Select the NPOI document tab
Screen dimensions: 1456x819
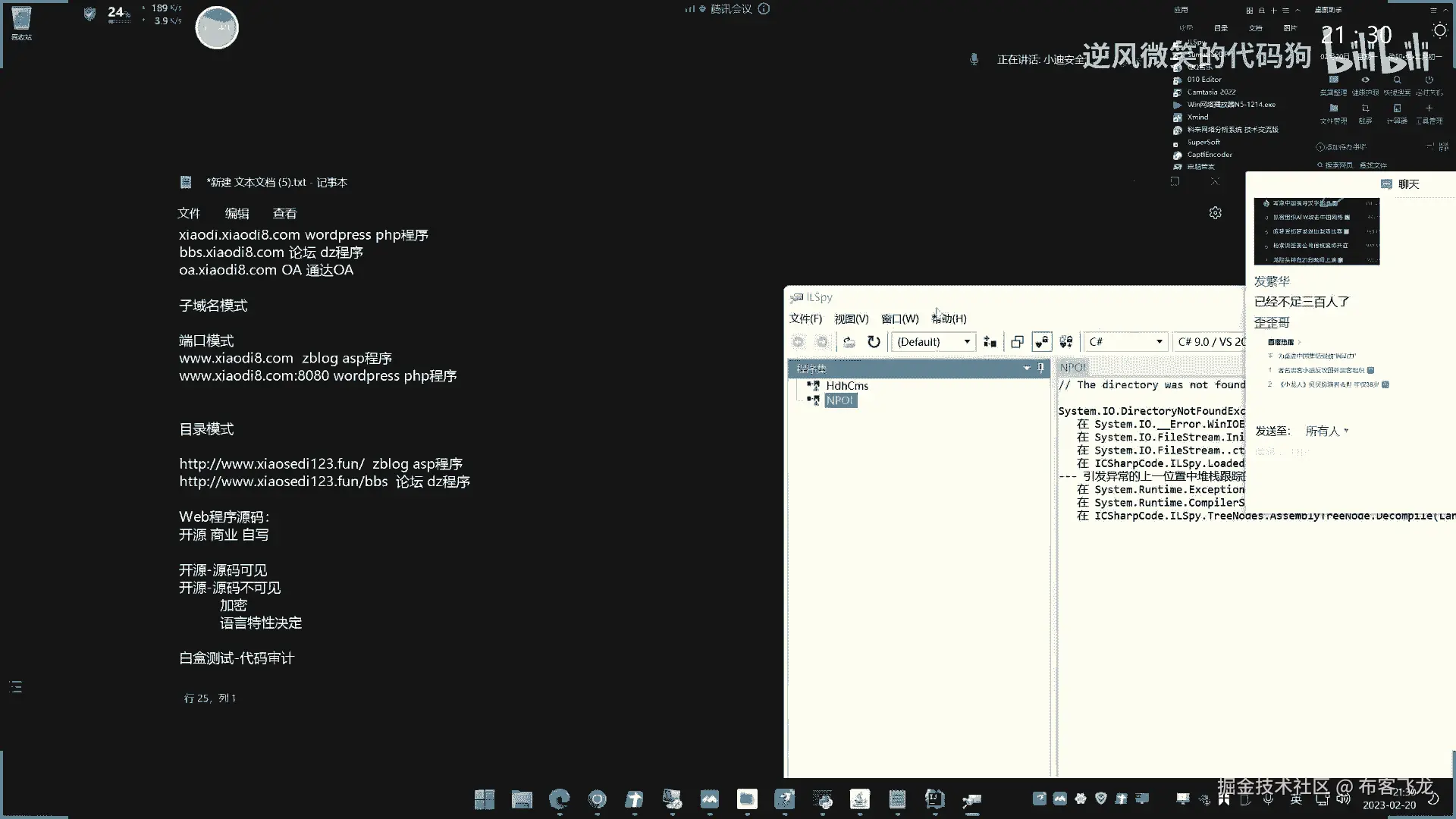coord(1072,367)
